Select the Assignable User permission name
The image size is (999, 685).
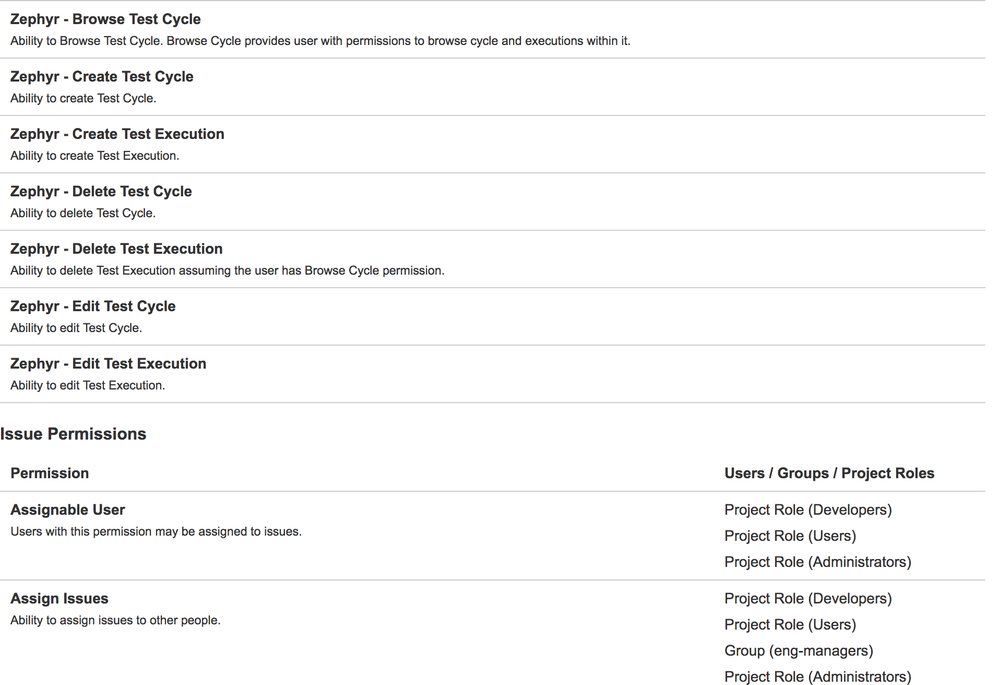click(68, 510)
